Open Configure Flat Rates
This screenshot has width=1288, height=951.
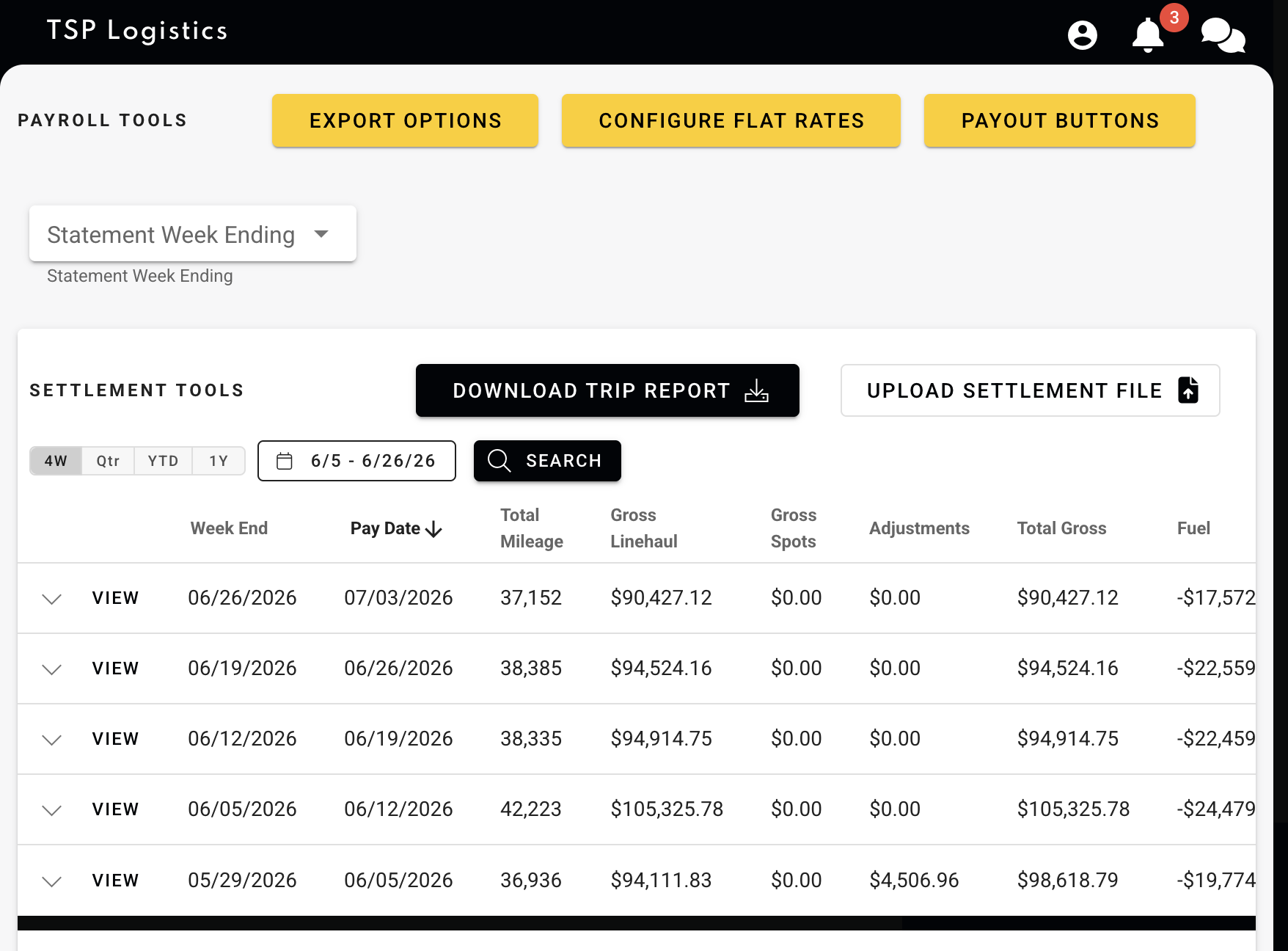(731, 120)
